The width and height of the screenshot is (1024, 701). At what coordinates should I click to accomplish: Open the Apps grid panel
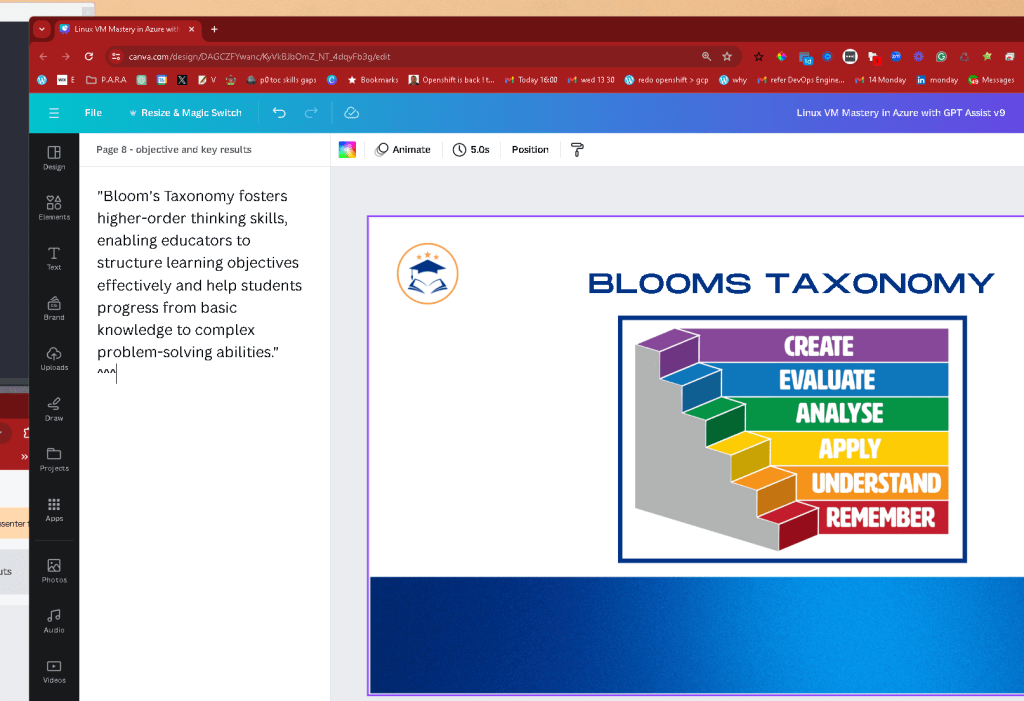[54, 510]
